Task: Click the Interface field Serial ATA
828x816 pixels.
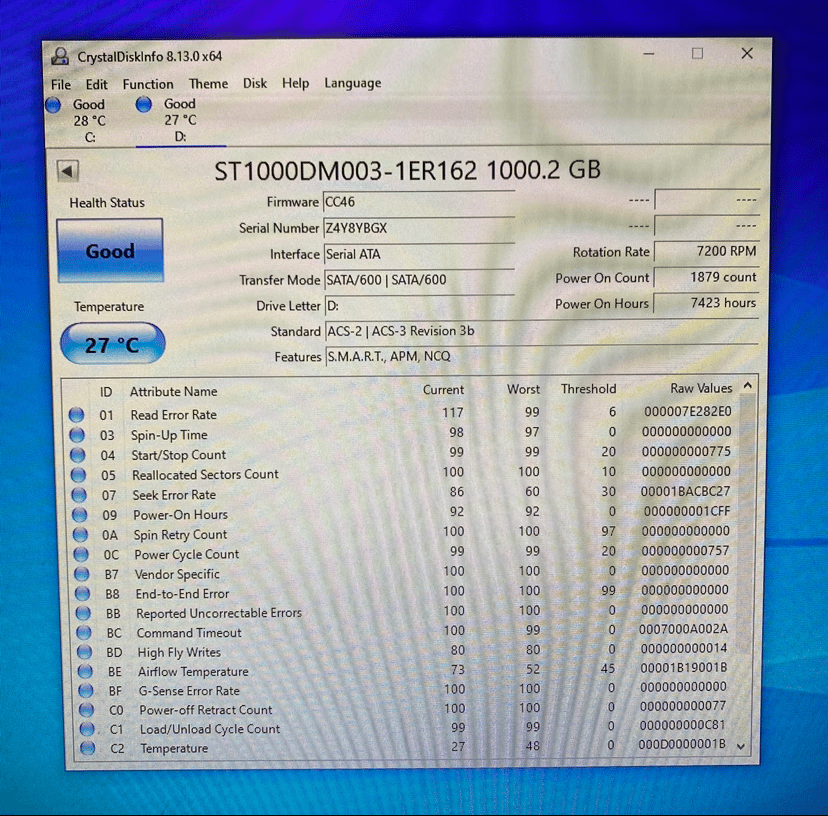Action: point(419,254)
